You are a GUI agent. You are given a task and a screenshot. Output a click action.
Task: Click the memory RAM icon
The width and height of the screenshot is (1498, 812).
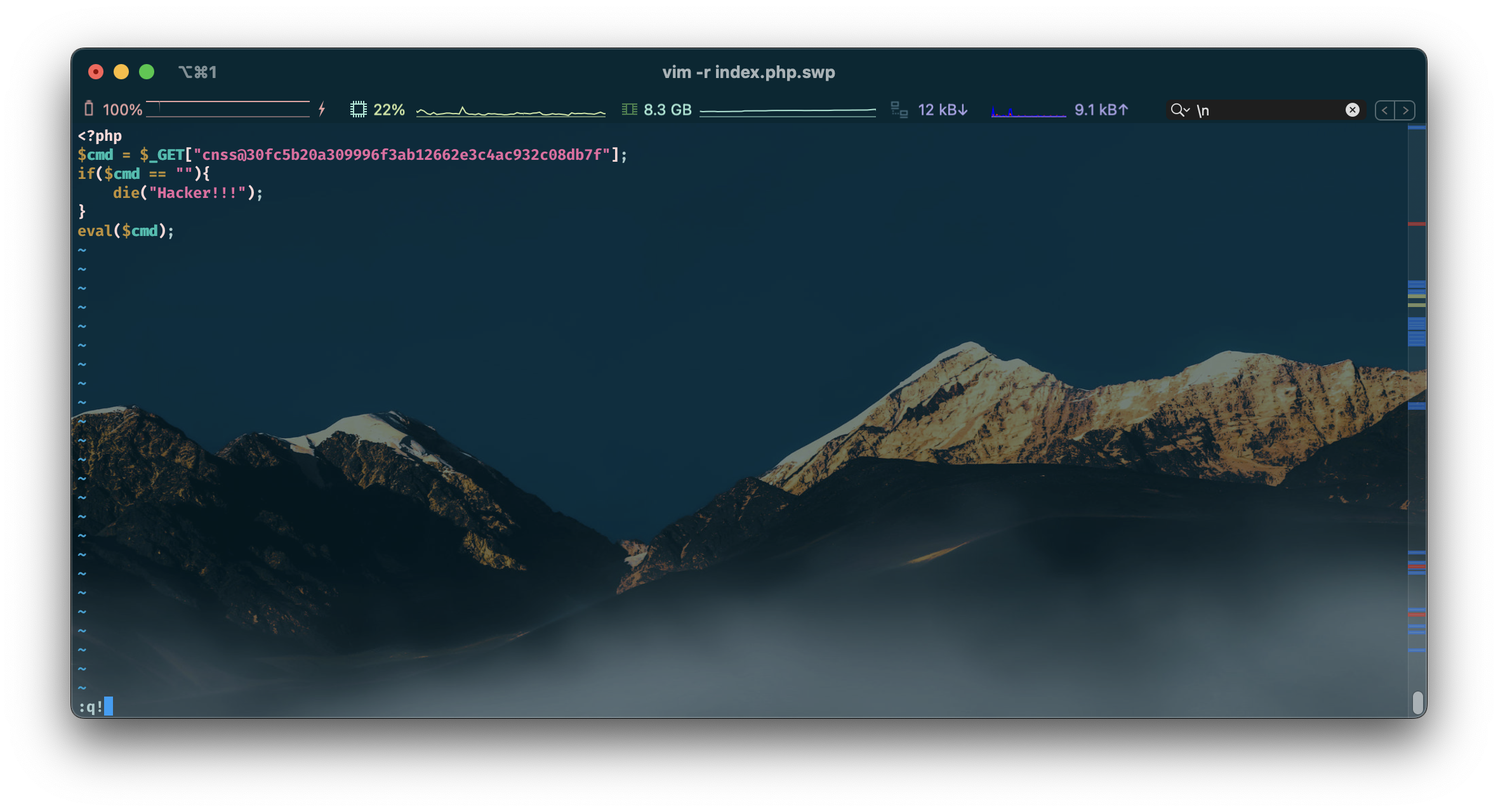(629, 109)
